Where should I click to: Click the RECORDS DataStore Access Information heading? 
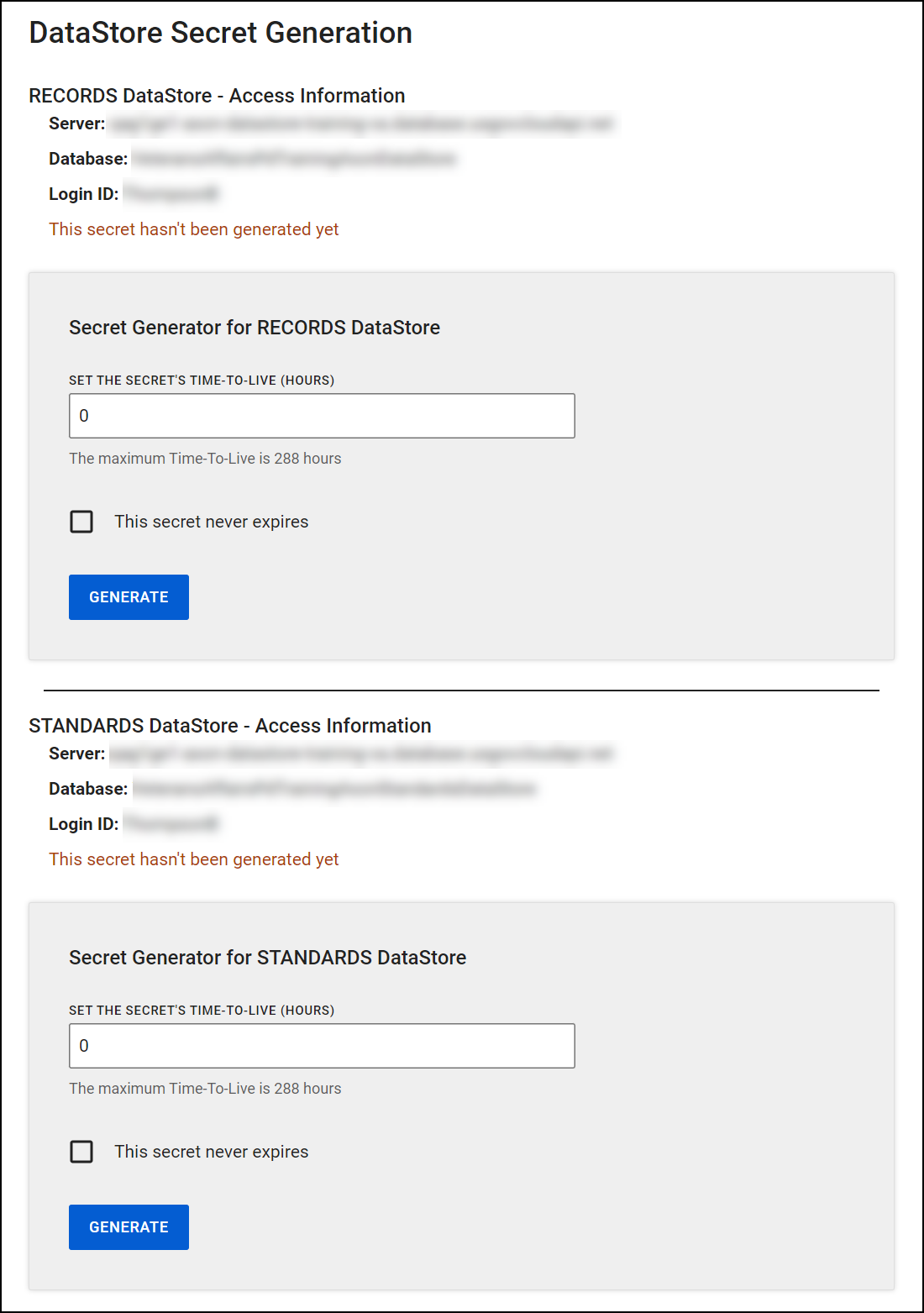coord(217,96)
